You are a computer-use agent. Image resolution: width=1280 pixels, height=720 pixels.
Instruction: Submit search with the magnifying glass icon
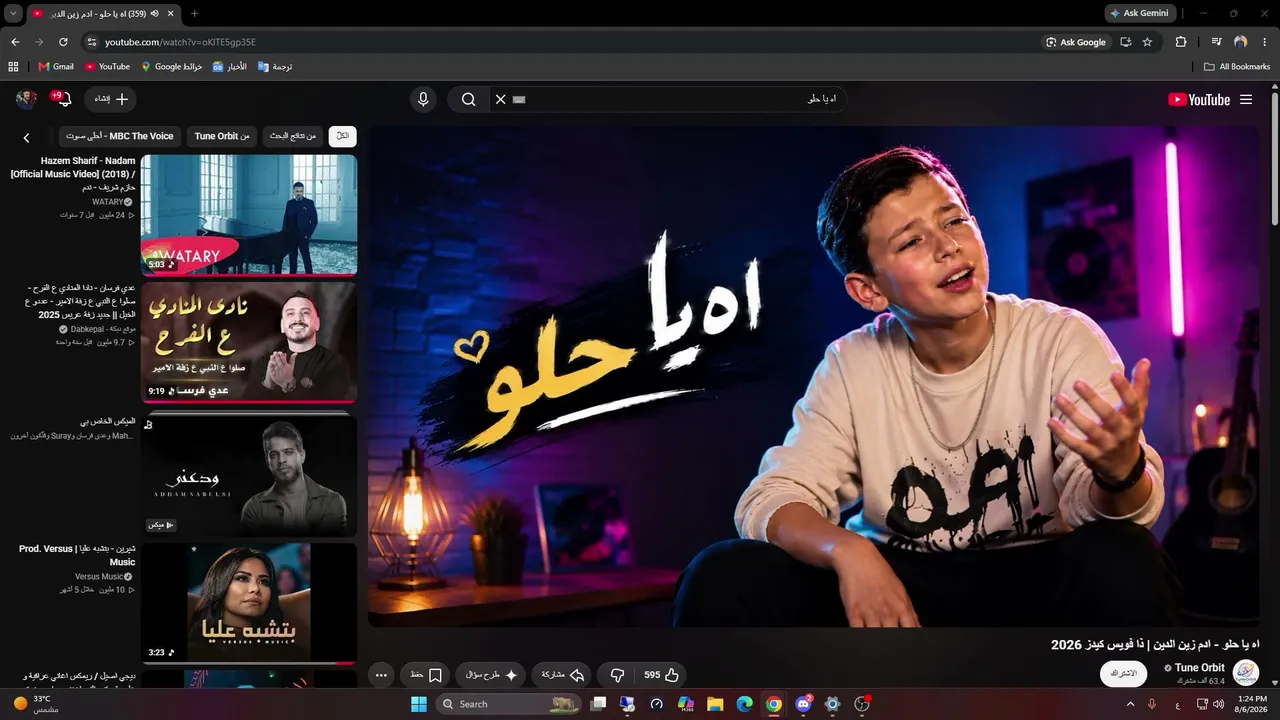pos(468,99)
